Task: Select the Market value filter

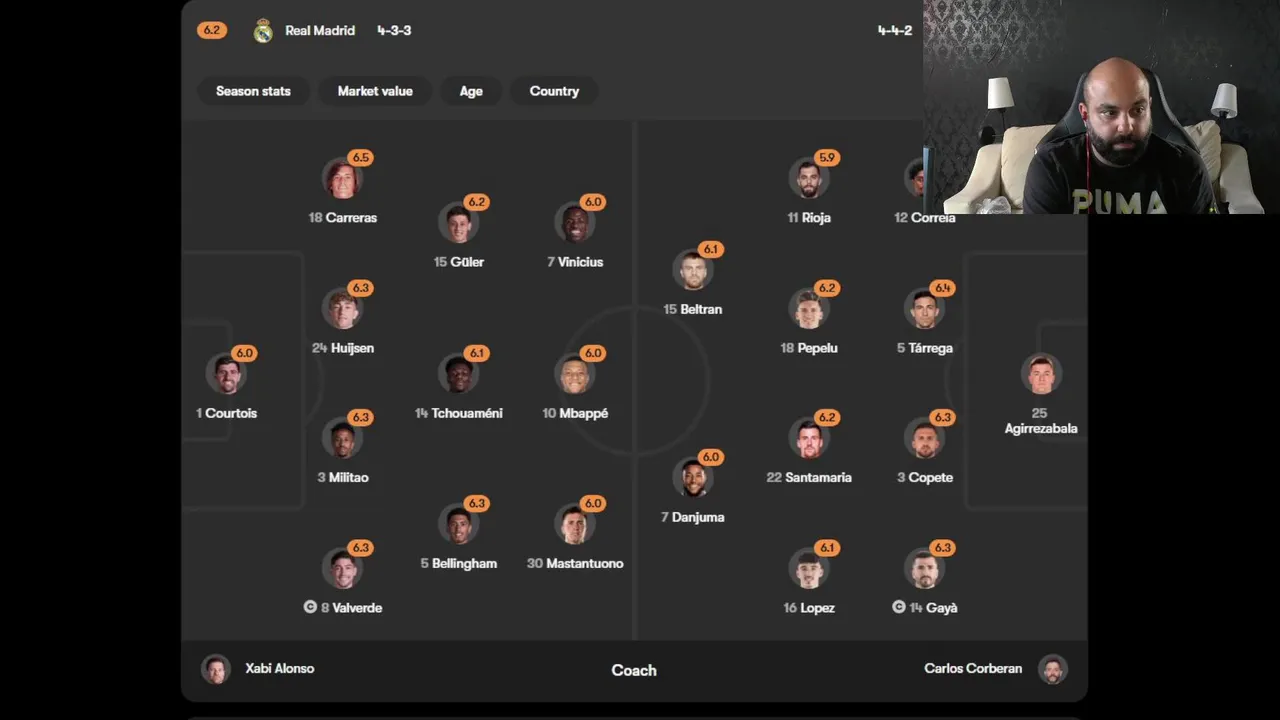Action: [x=375, y=91]
